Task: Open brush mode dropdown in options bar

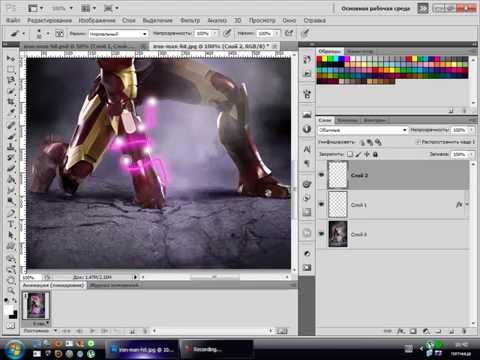Action: tap(118, 34)
